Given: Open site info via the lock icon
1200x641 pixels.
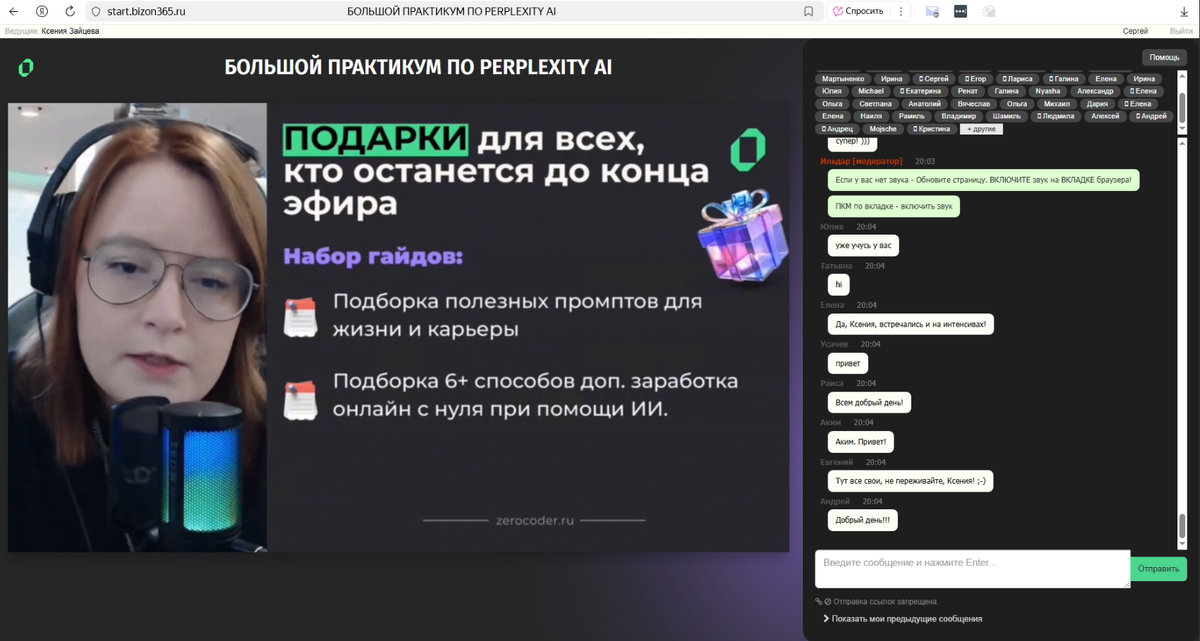Looking at the screenshot, I should click(93, 13).
